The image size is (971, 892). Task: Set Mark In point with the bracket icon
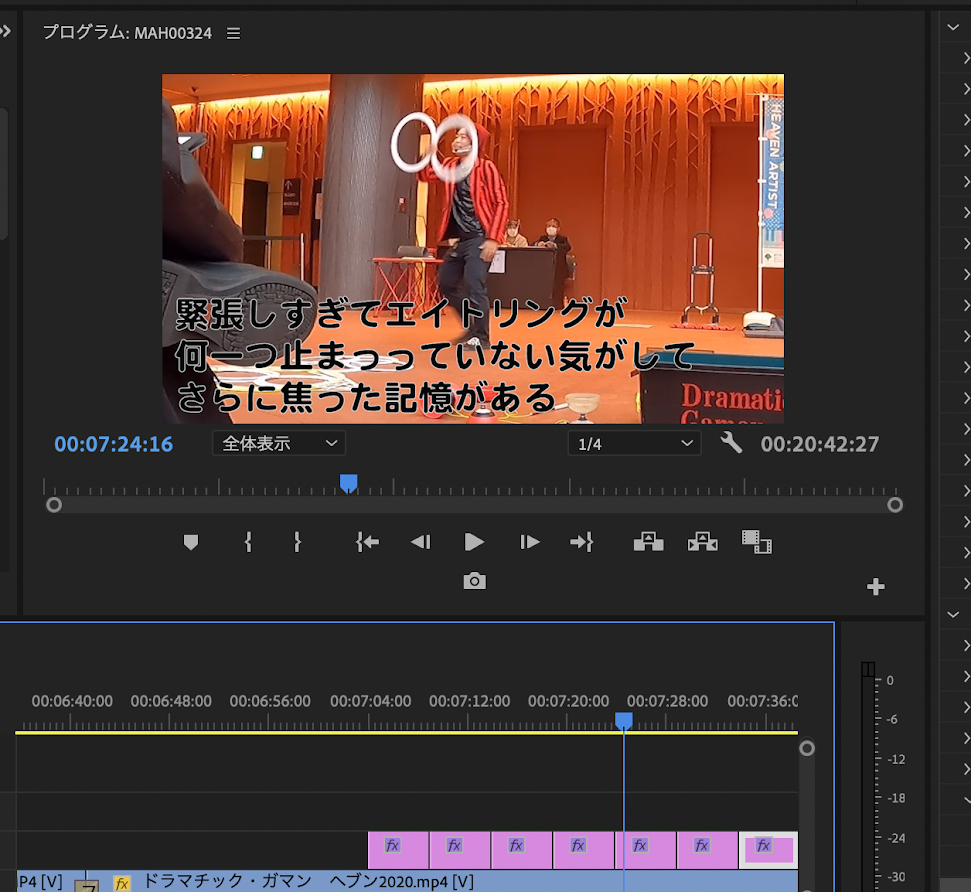(x=248, y=542)
